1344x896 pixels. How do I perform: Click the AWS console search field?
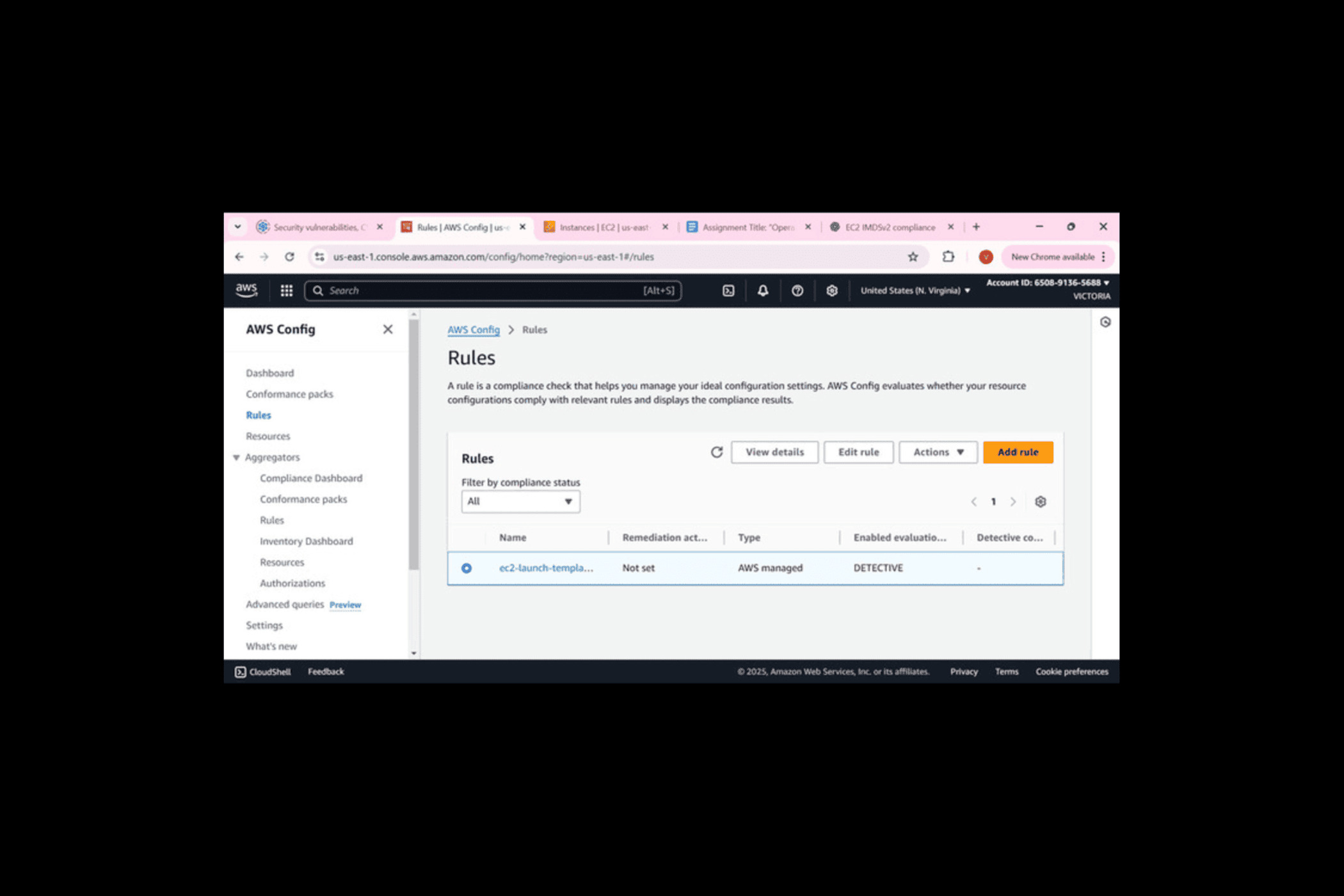493,291
